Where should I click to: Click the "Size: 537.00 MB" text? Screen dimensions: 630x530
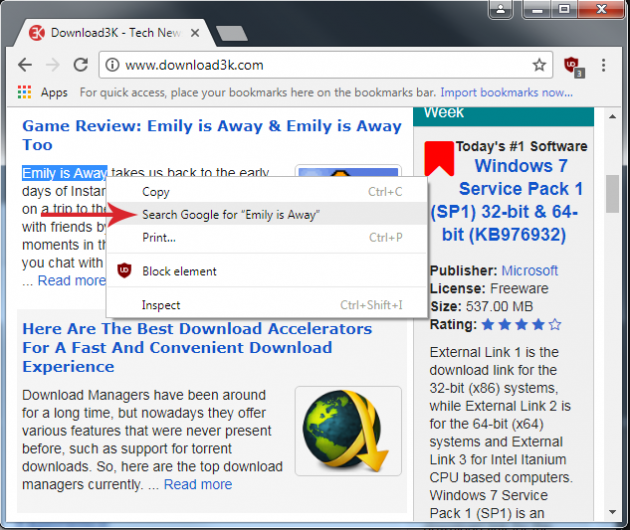pos(481,307)
